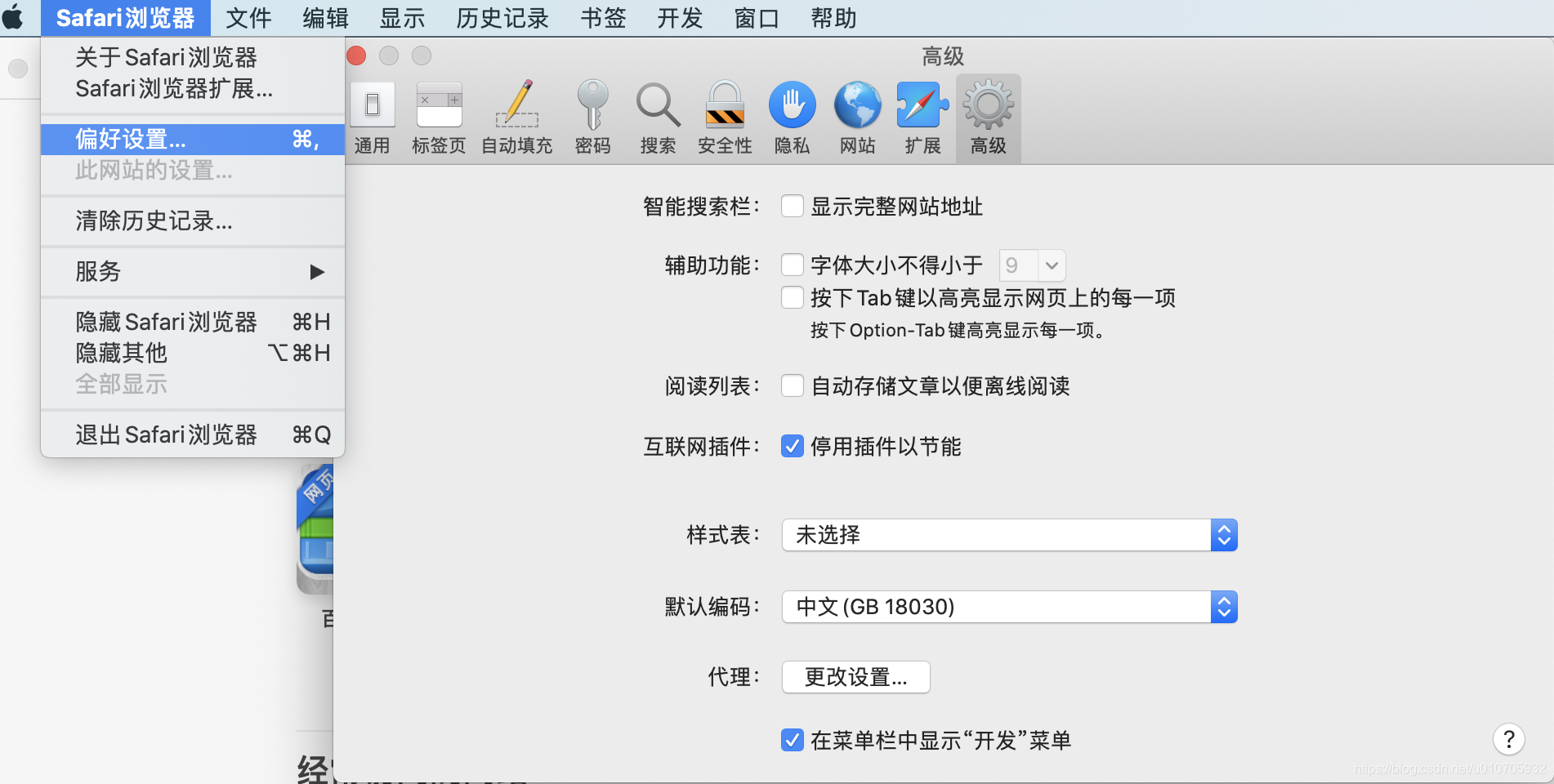Choose 隐藏其他 menu entry
This screenshot has height=784, width=1554.
coord(193,353)
